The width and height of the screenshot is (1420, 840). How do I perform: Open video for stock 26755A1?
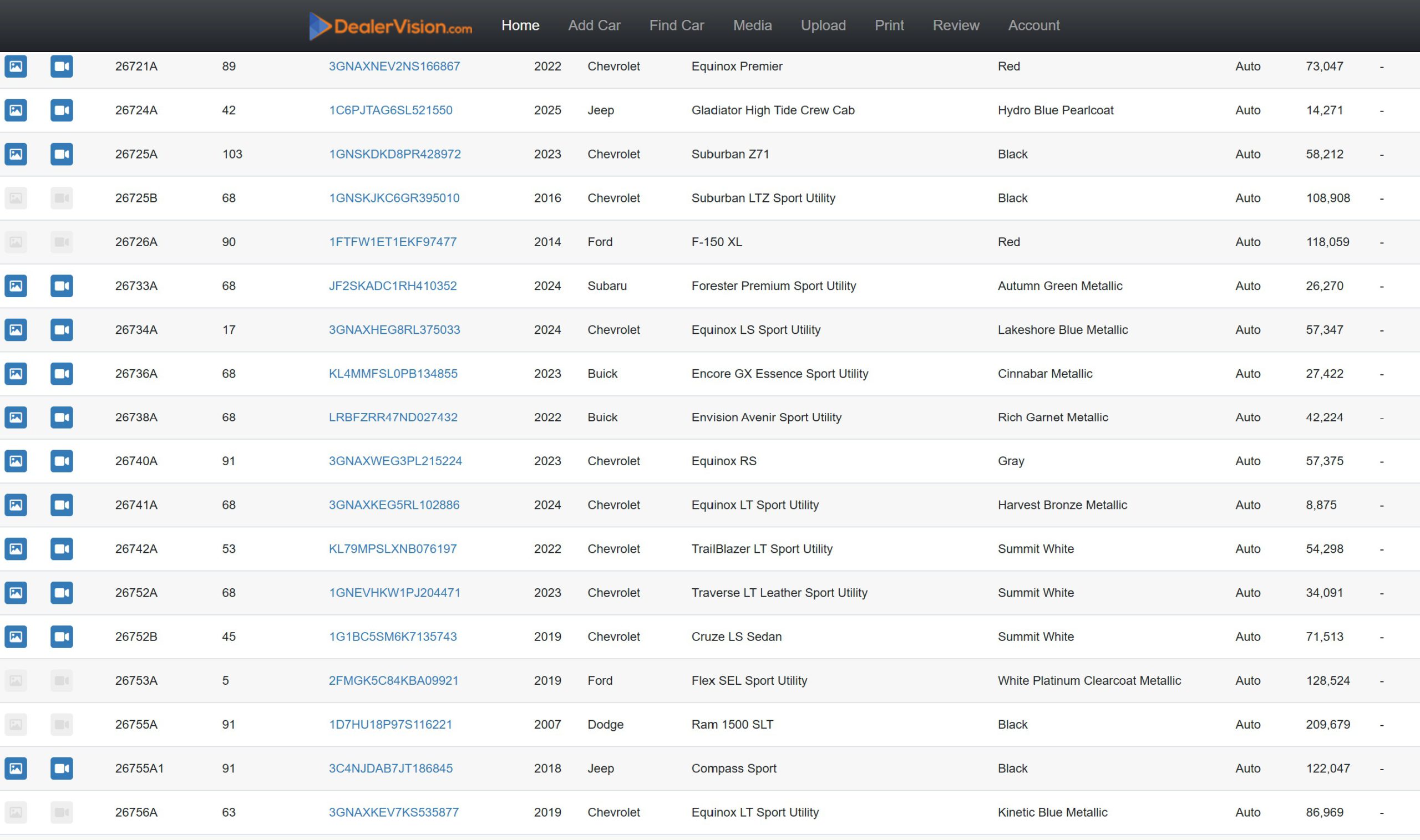click(62, 768)
